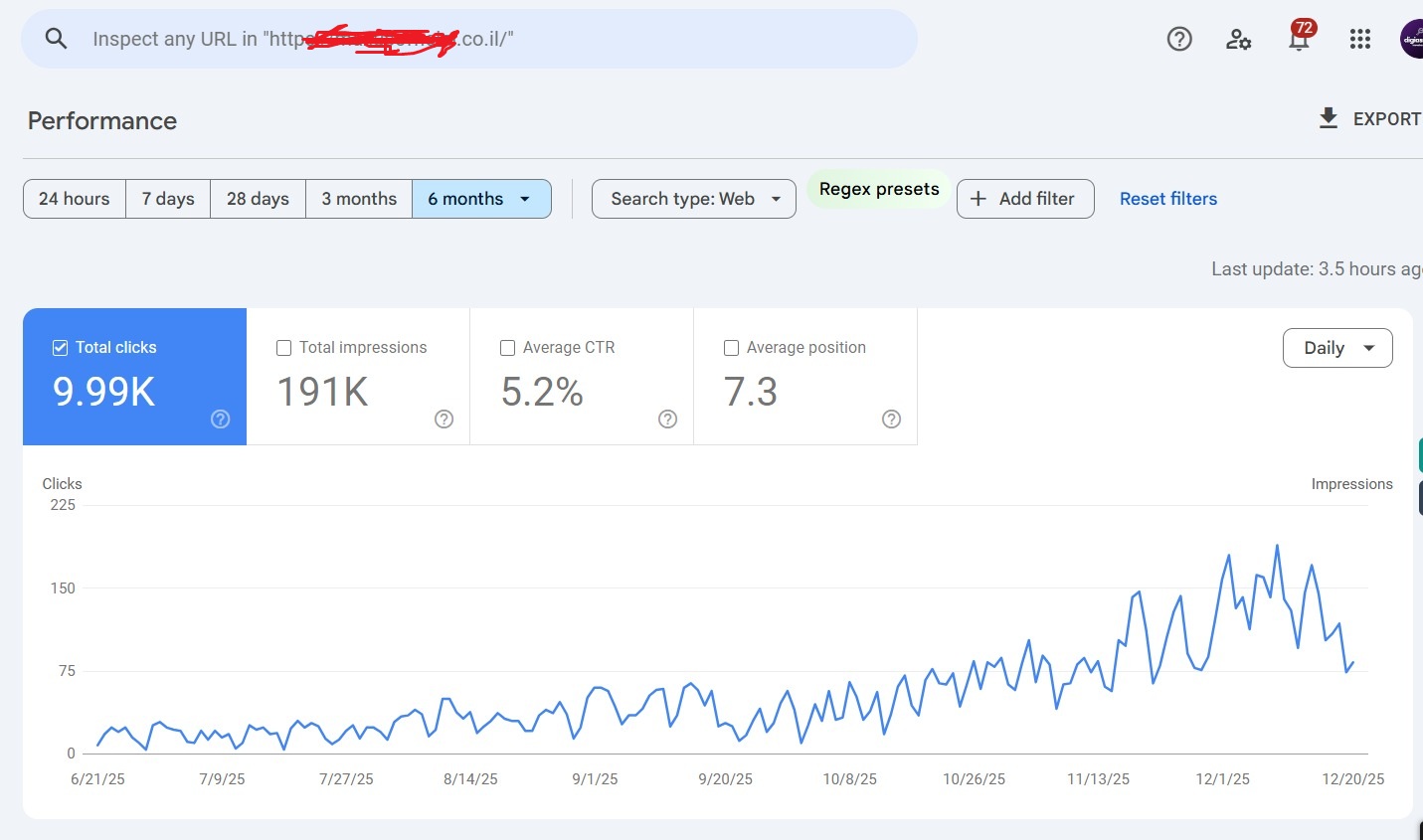The image size is (1423, 840).
Task: Click the plus icon in Add filter
Action: pyautogui.click(x=978, y=199)
